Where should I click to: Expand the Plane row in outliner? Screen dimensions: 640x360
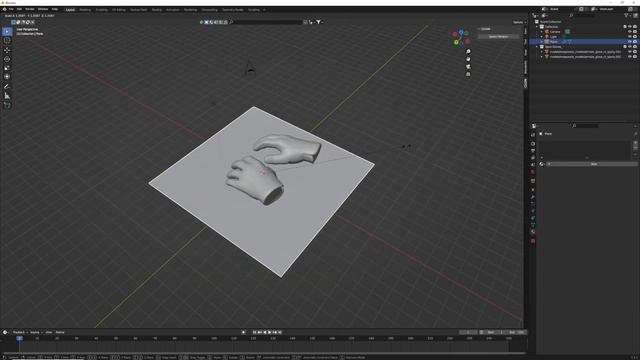(542, 41)
